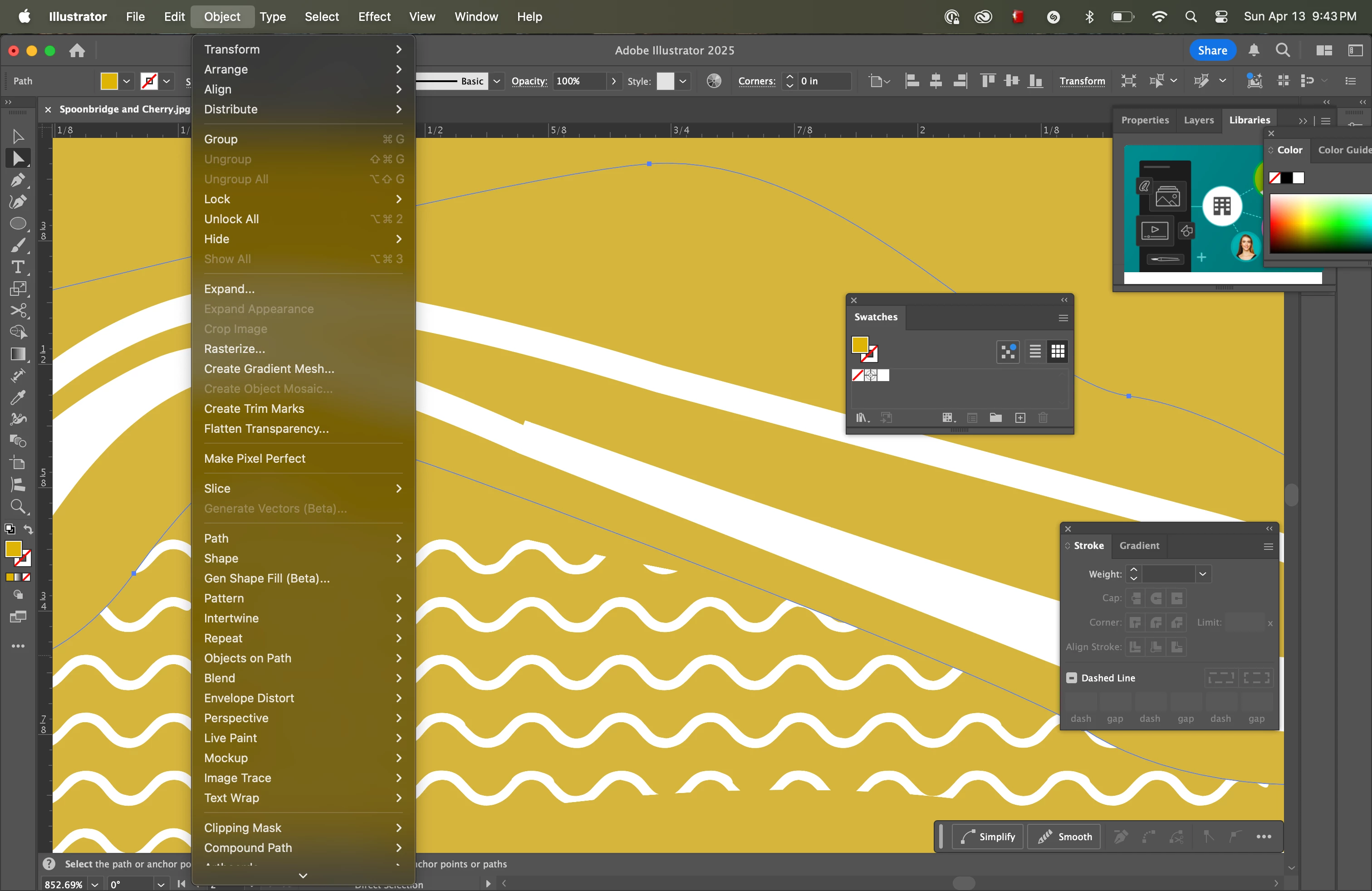Click the Share button
The image size is (1372, 891).
[x=1212, y=50]
